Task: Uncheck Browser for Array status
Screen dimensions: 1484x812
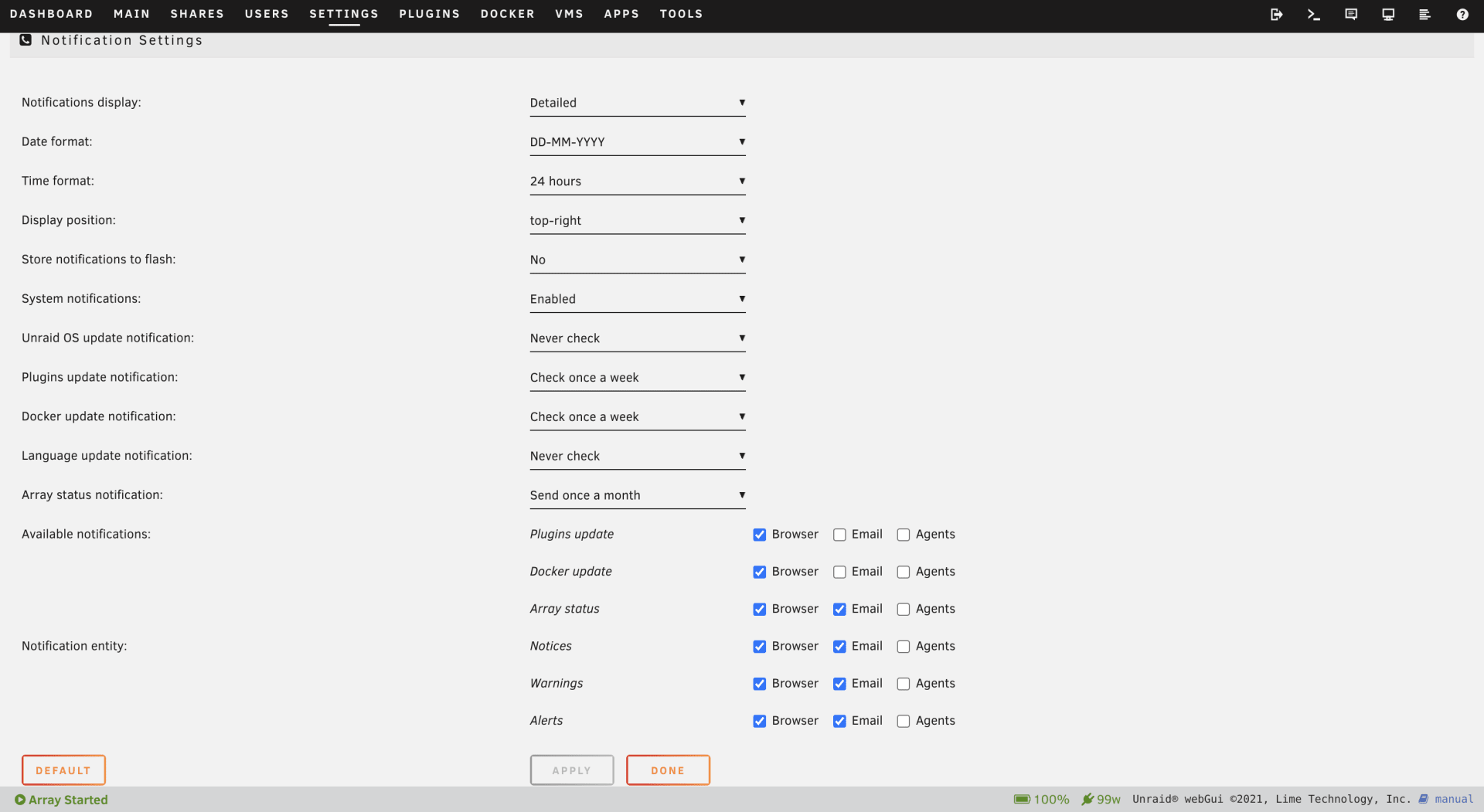Action: 760,609
